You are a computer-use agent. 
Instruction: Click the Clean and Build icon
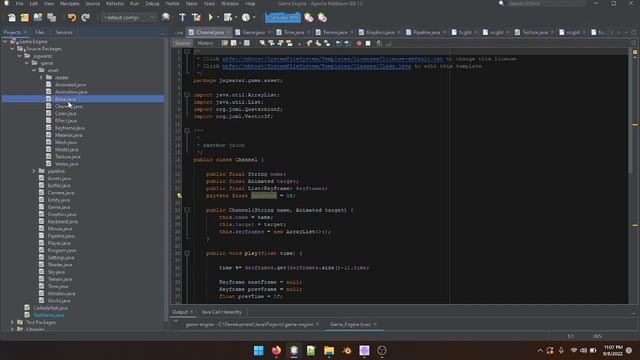pyautogui.click(x=196, y=18)
